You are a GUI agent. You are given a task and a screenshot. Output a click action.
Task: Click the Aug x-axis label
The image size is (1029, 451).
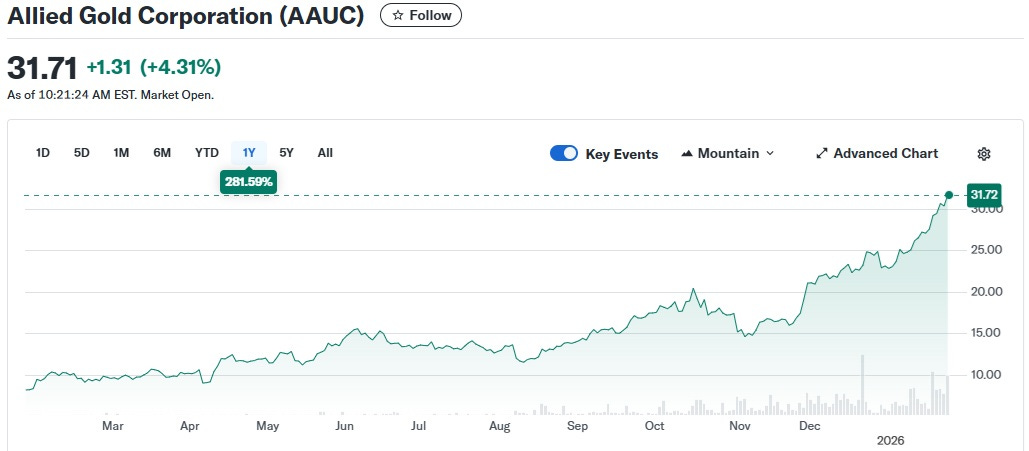[x=499, y=426]
